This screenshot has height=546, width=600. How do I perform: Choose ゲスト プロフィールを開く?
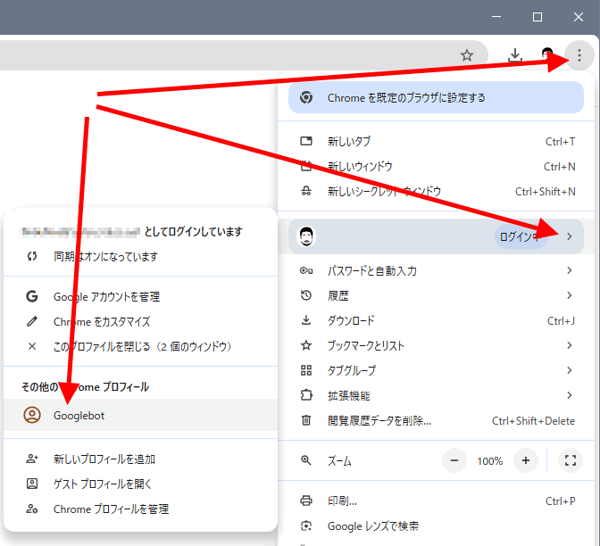pyautogui.click(x=141, y=484)
